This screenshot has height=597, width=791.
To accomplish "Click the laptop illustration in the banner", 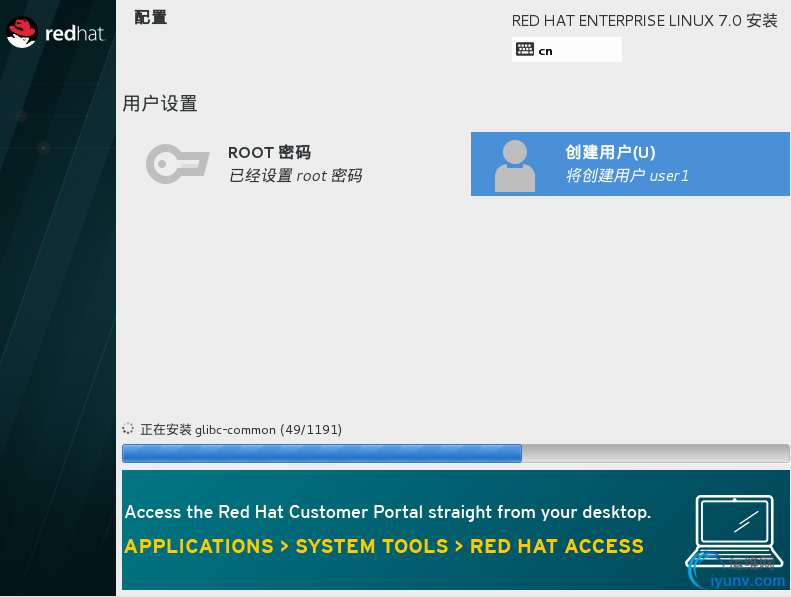I will coord(732,533).
